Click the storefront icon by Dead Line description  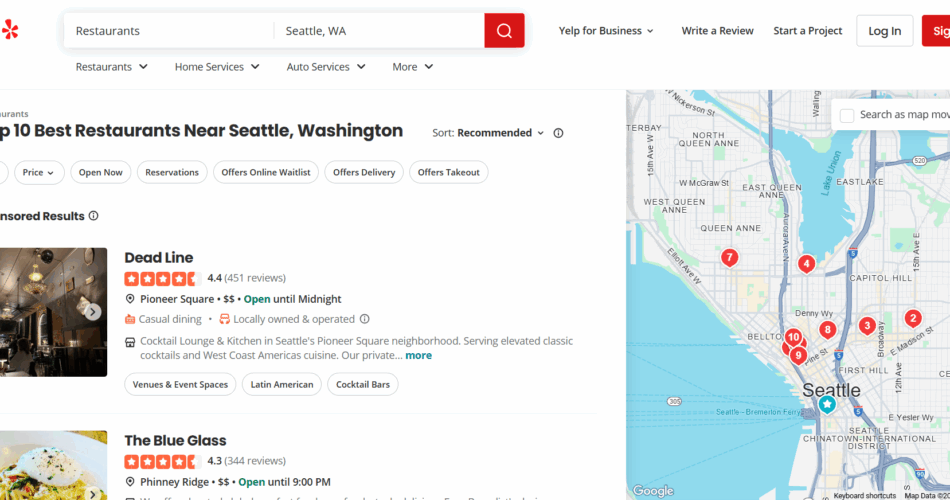(130, 342)
